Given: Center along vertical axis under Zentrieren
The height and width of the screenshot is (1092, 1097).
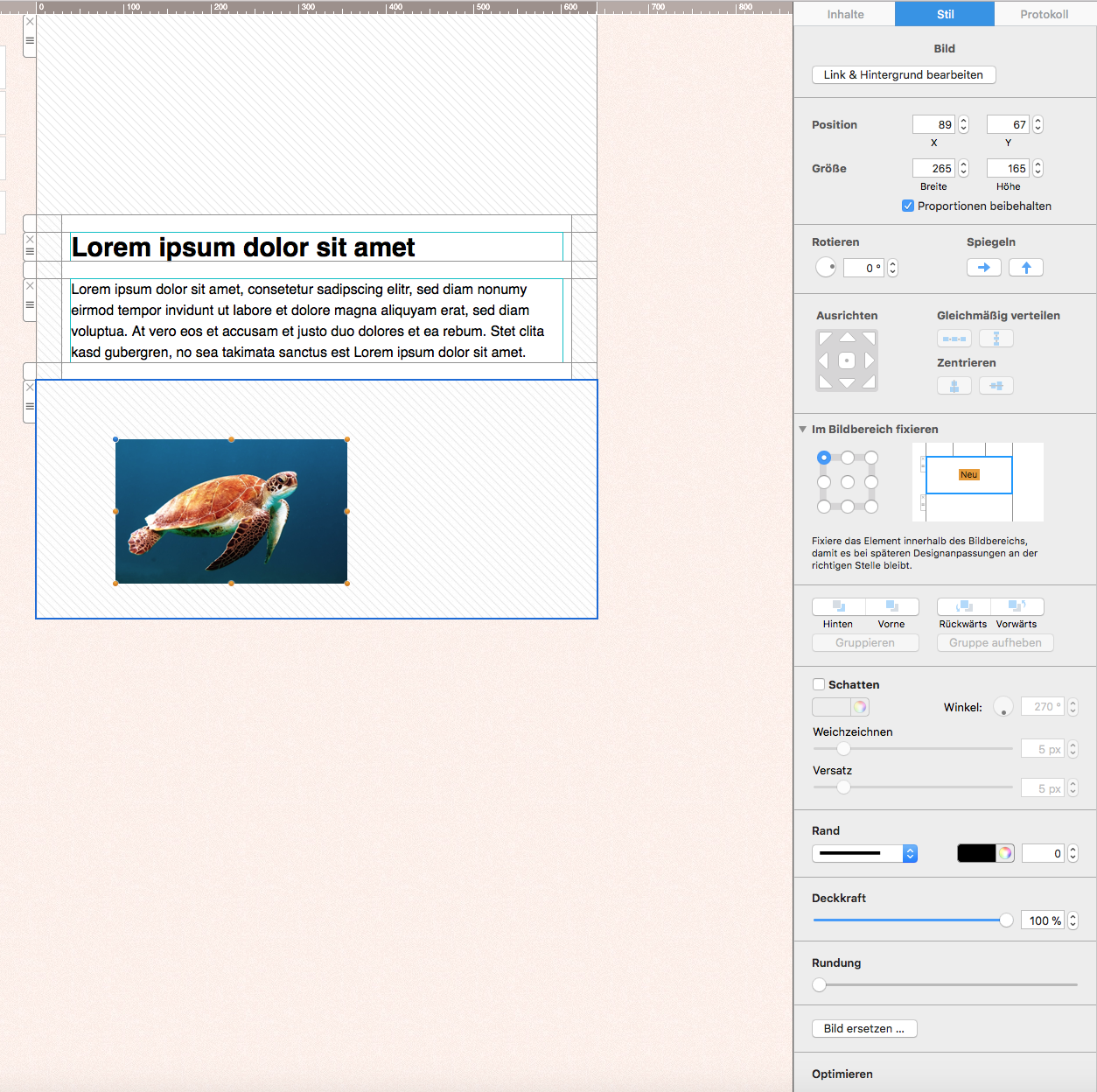Looking at the screenshot, I should click(x=954, y=386).
